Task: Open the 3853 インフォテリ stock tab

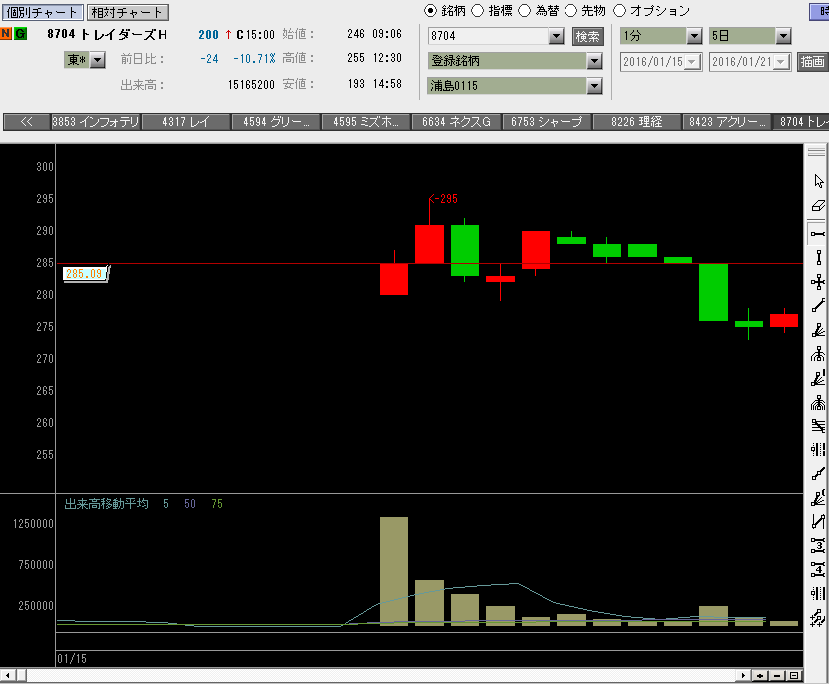Action: point(96,122)
